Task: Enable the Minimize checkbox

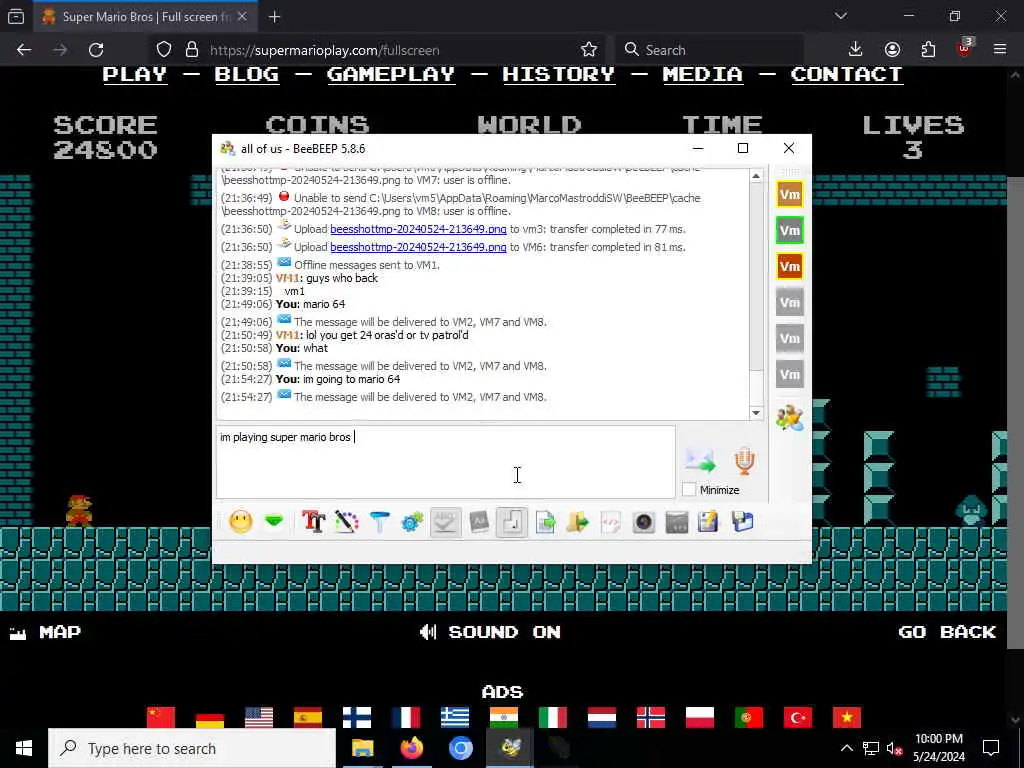Action: click(x=688, y=489)
